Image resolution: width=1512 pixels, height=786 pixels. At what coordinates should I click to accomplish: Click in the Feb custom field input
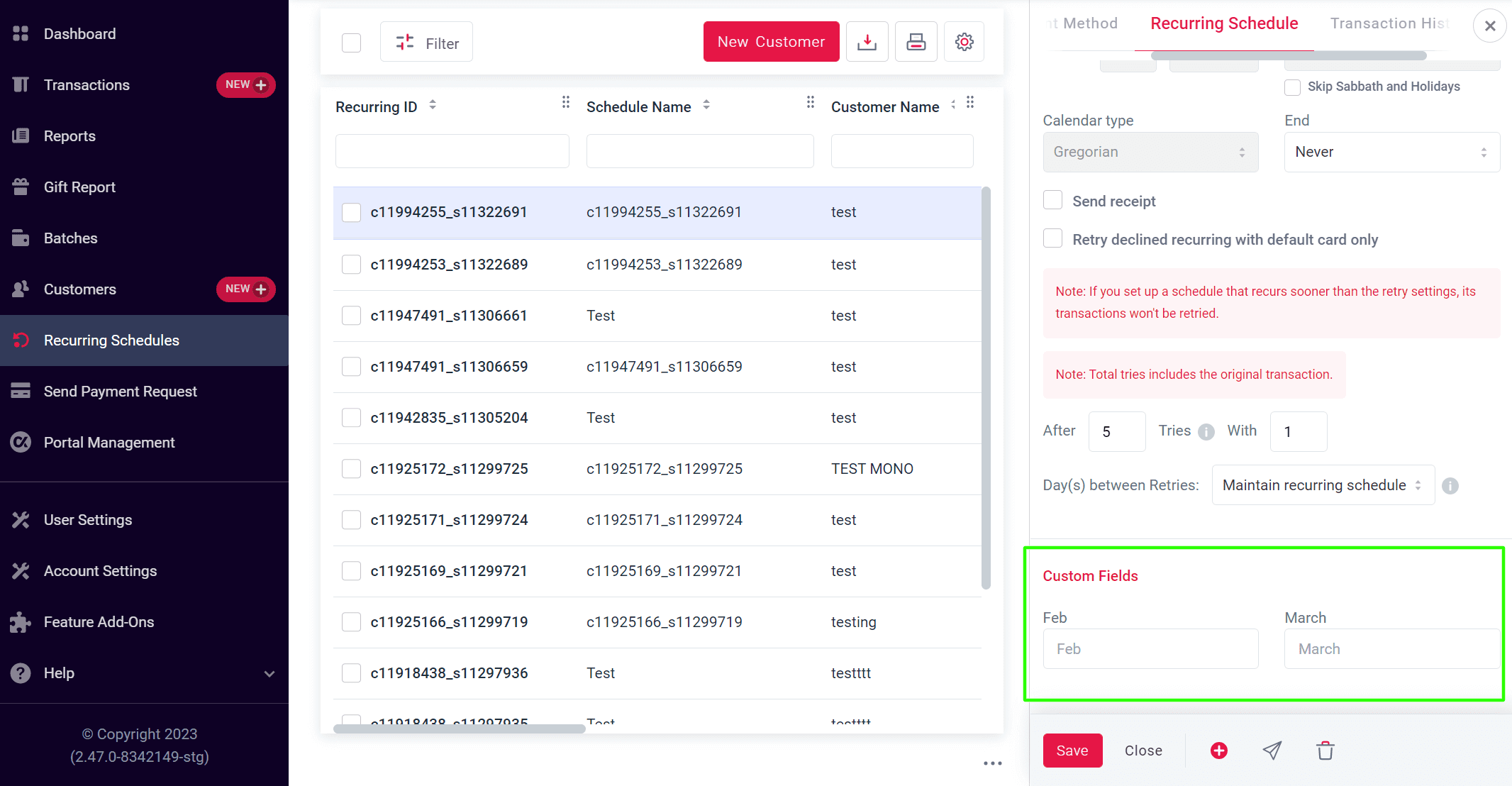click(x=1150, y=648)
